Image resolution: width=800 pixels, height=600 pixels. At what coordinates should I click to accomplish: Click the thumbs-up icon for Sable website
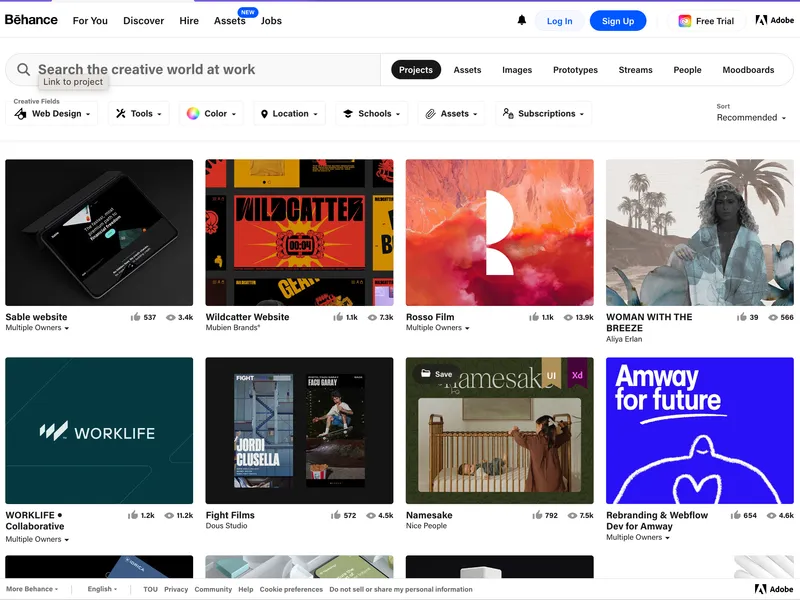coord(135,317)
